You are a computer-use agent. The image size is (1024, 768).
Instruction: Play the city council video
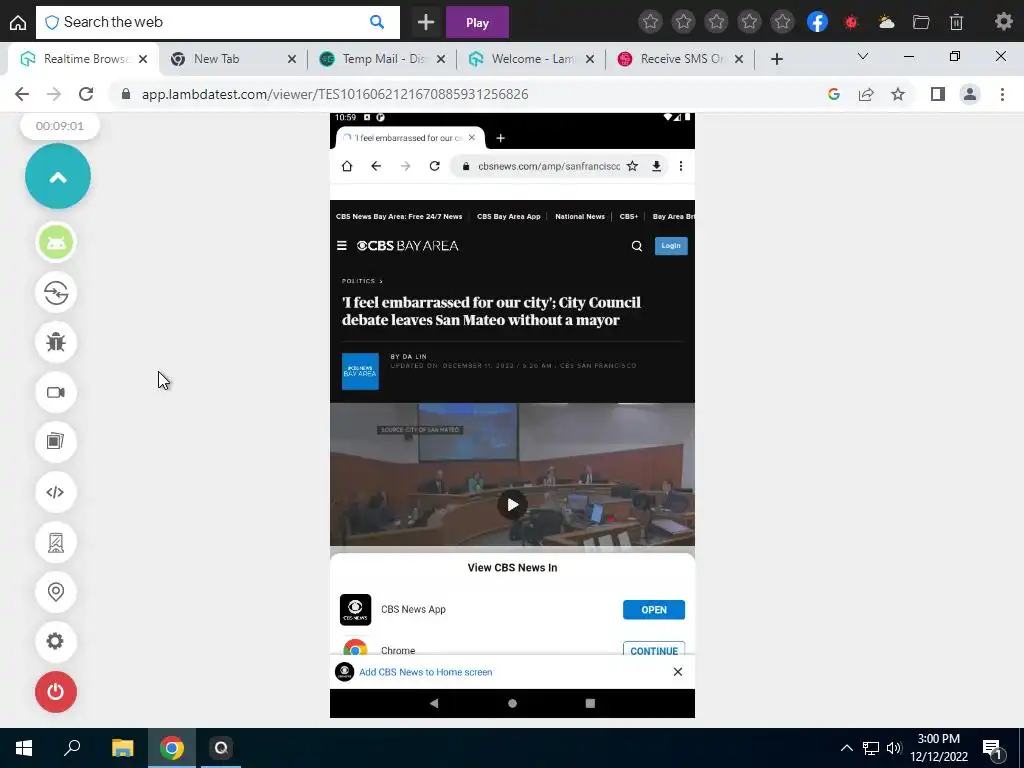[x=513, y=505]
